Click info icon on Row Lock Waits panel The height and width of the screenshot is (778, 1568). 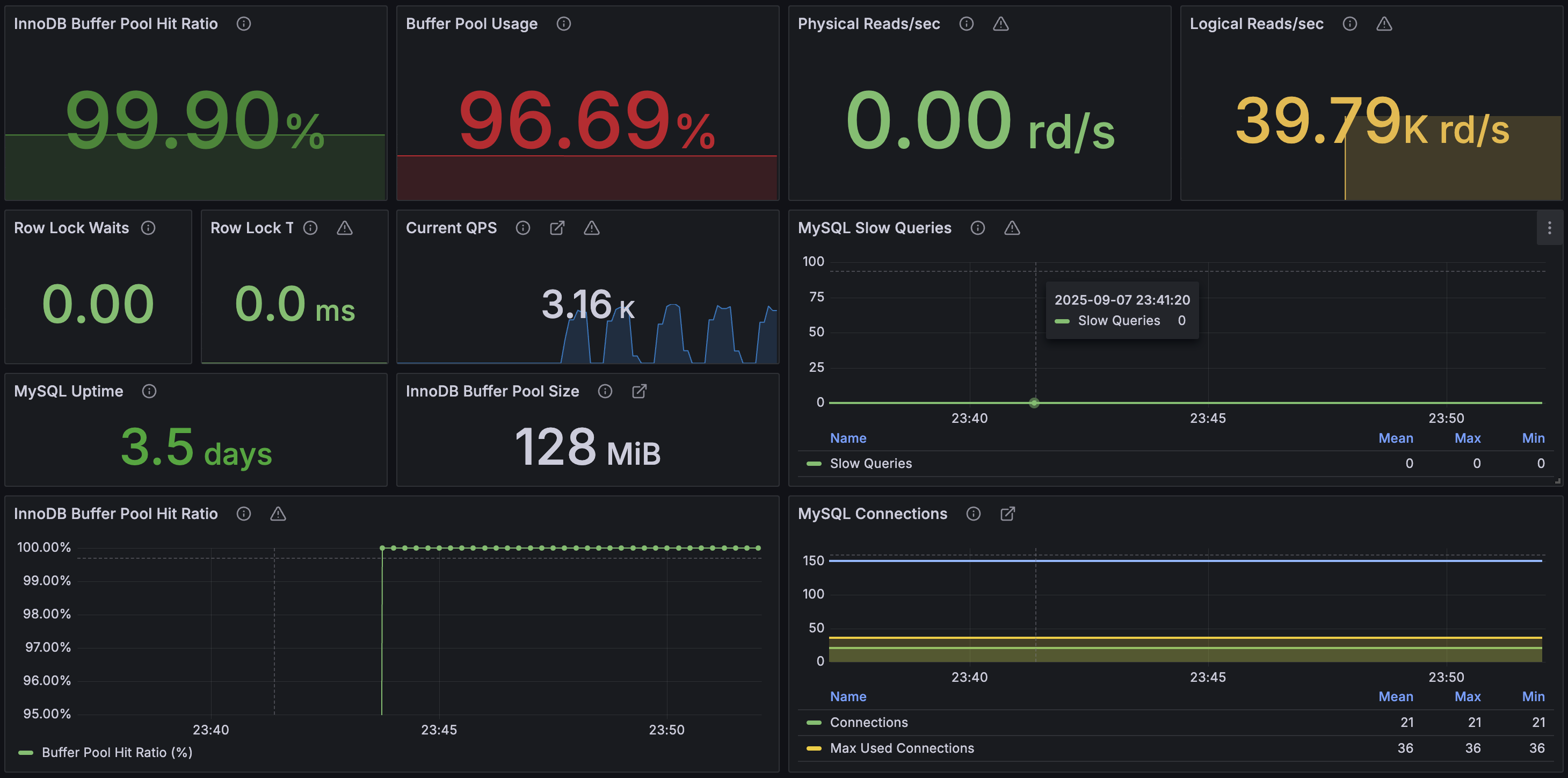(x=148, y=228)
